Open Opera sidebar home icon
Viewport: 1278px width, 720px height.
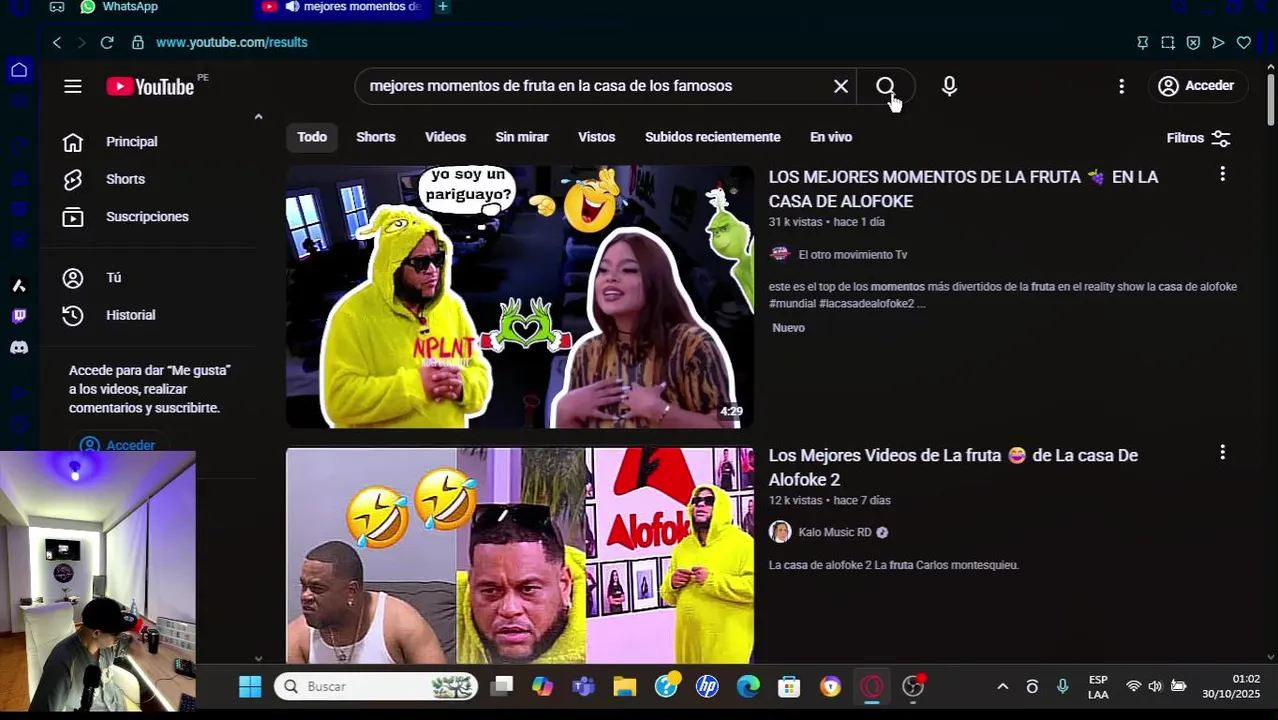19,70
